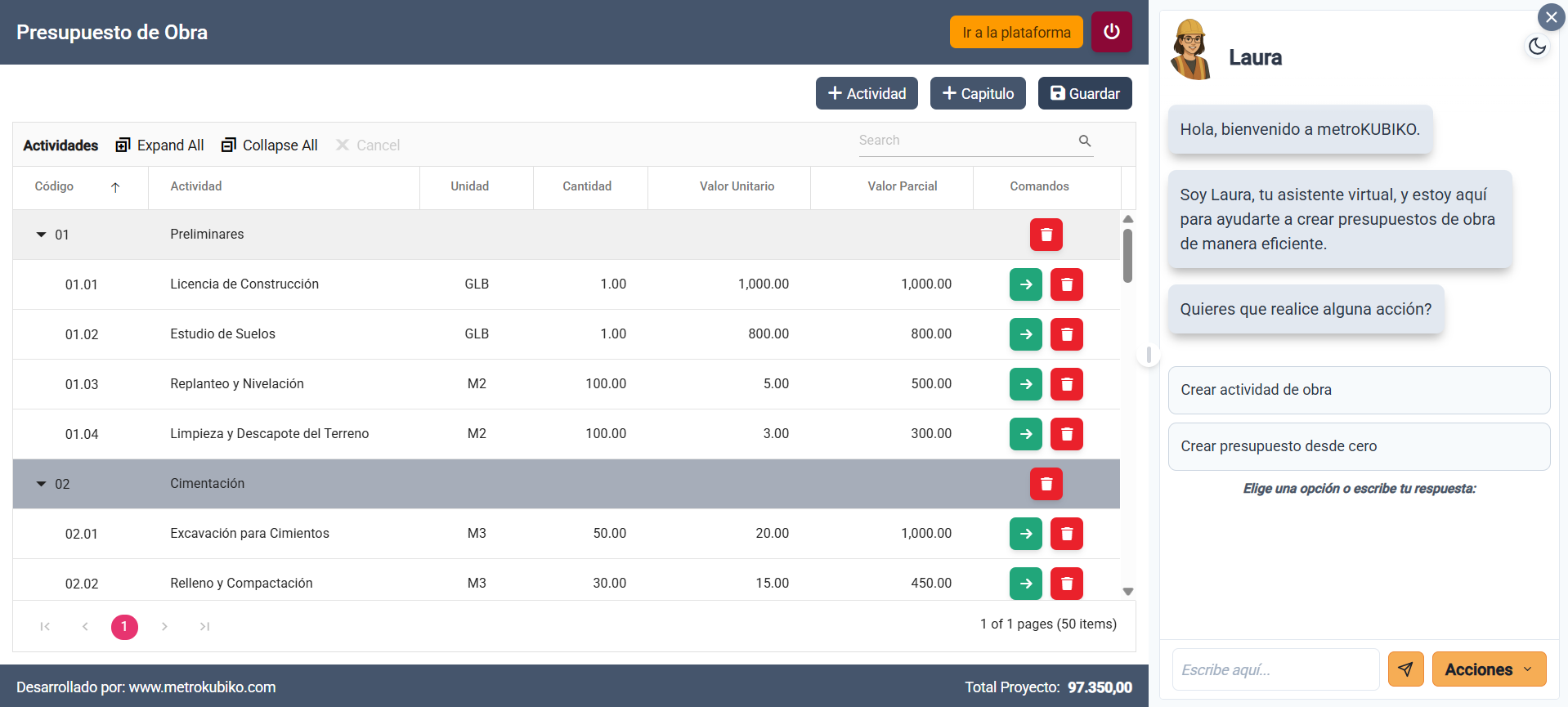Send chat message with paper plane icon
This screenshot has width=1568, height=707.
tap(1405, 669)
